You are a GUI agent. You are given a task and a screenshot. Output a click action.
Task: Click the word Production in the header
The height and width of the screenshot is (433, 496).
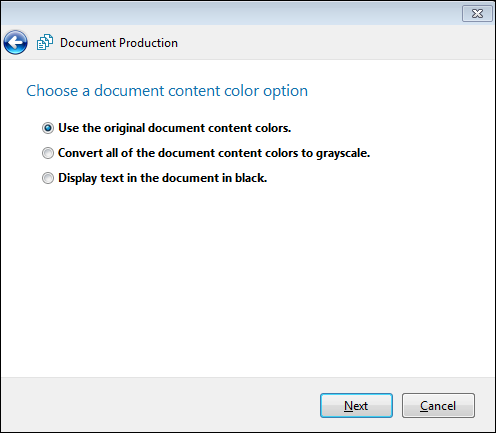click(x=148, y=43)
